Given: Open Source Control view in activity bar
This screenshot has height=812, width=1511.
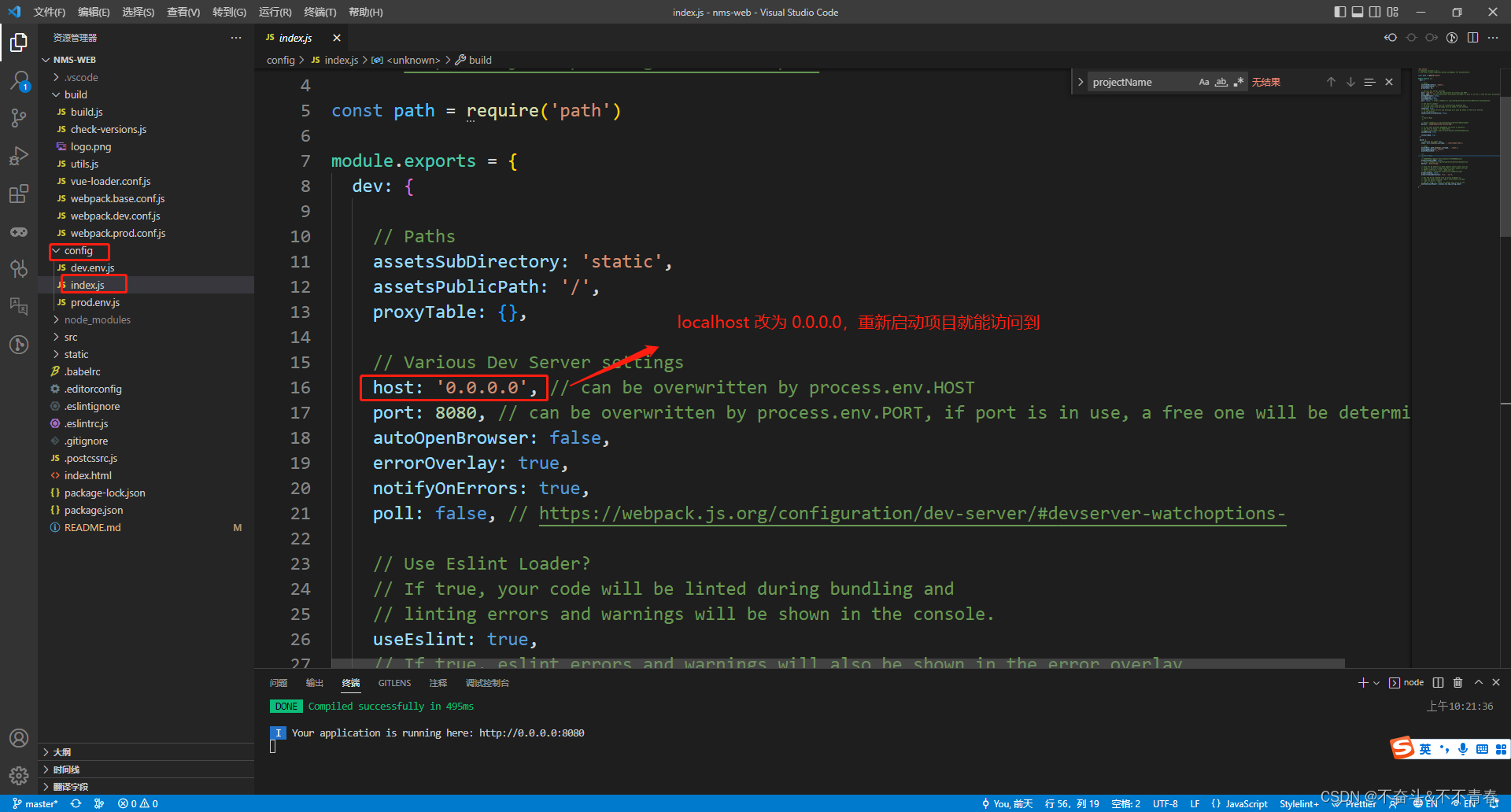Looking at the screenshot, I should pos(19,118).
